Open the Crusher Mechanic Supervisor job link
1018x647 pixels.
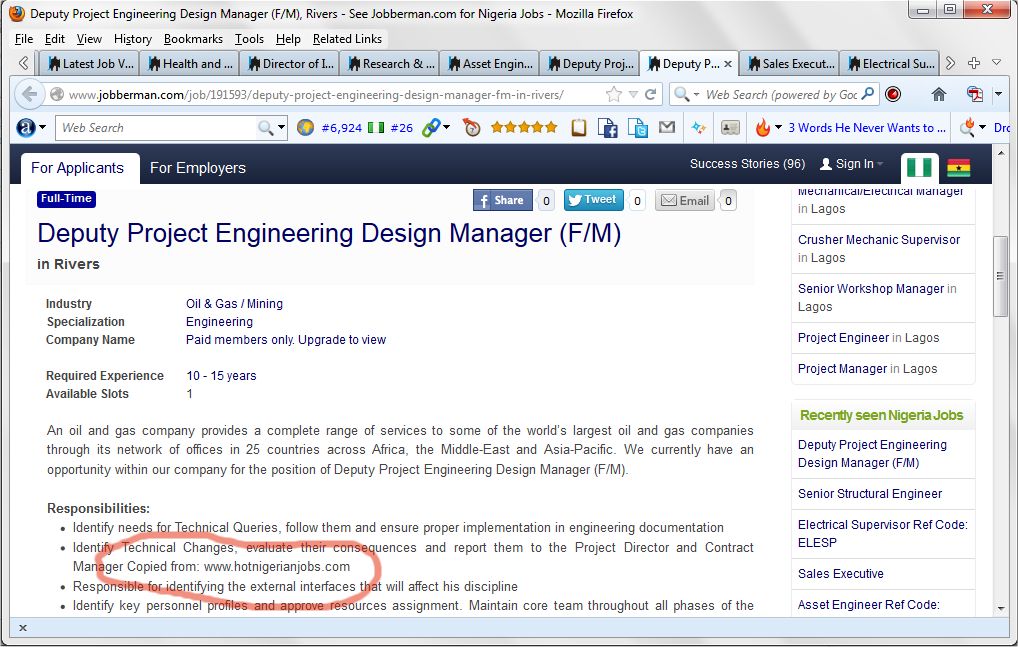pos(878,240)
